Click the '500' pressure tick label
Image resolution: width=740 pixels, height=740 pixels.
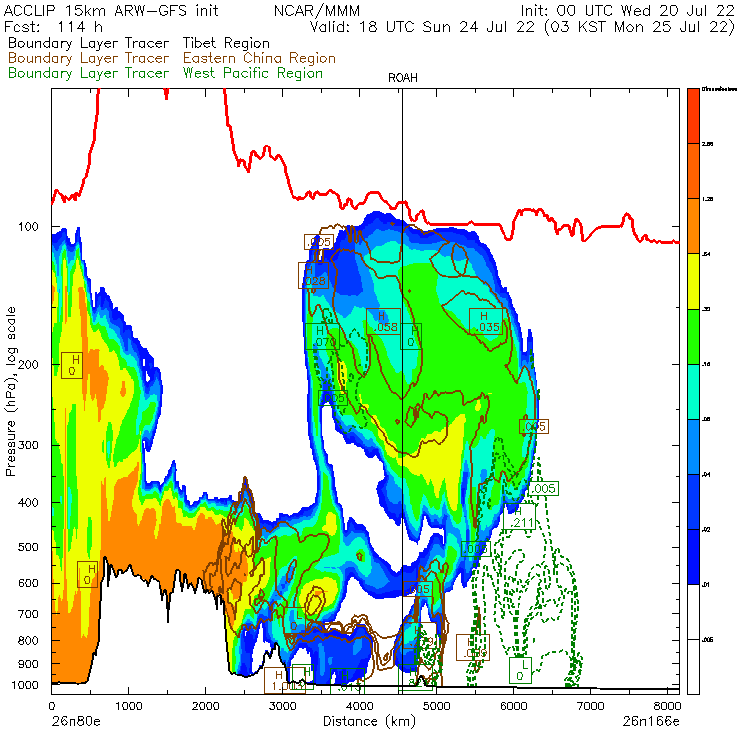(28, 547)
